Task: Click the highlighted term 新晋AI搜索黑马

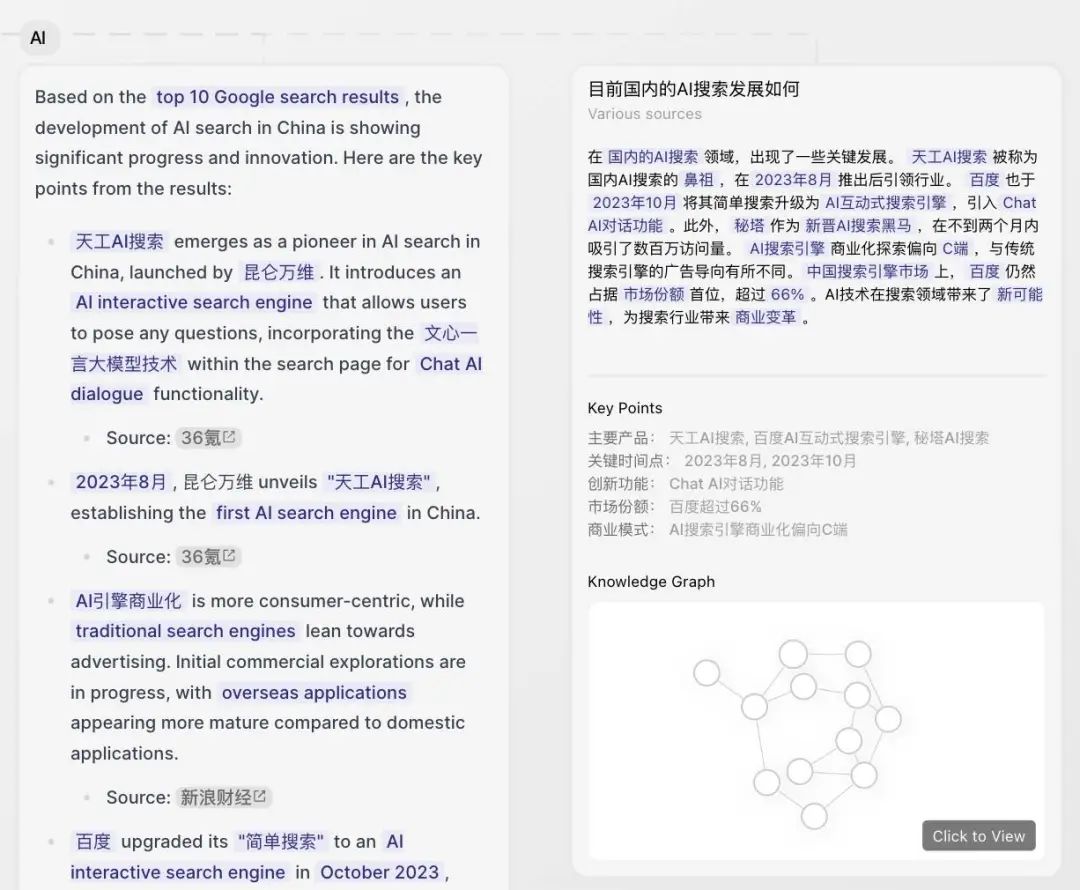Action: click(858, 225)
